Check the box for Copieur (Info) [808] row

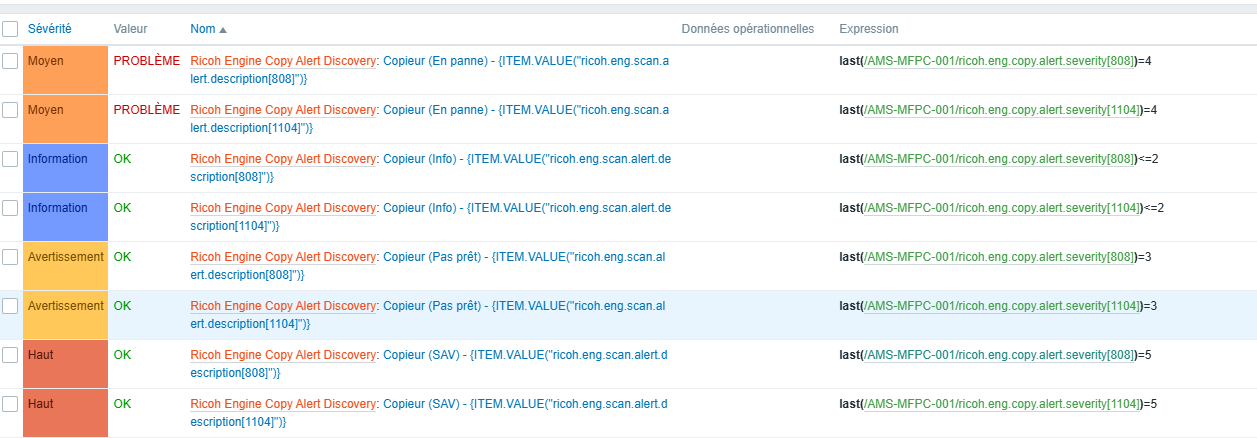point(10,159)
